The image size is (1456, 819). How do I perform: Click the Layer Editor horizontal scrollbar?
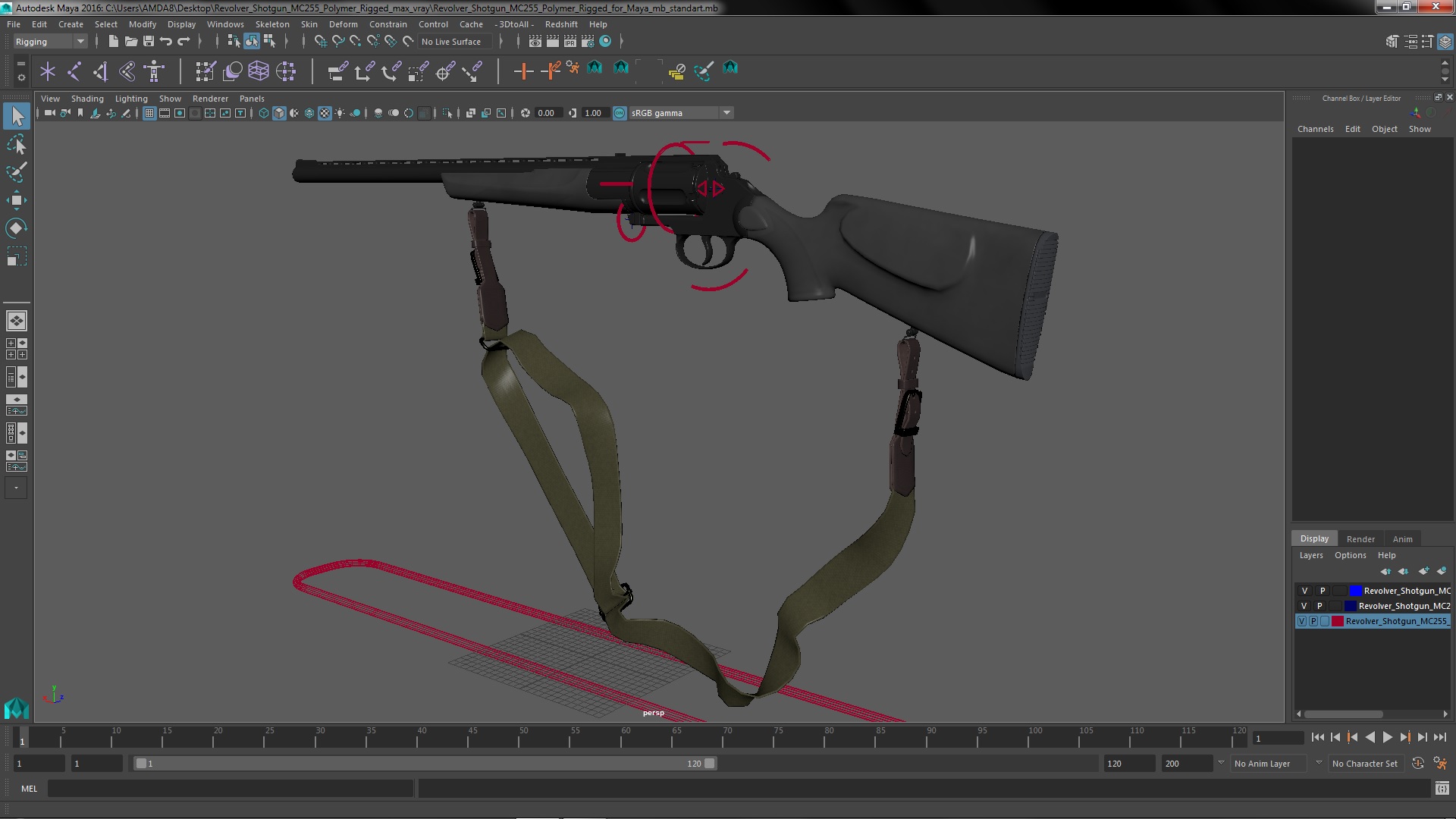(x=1342, y=714)
